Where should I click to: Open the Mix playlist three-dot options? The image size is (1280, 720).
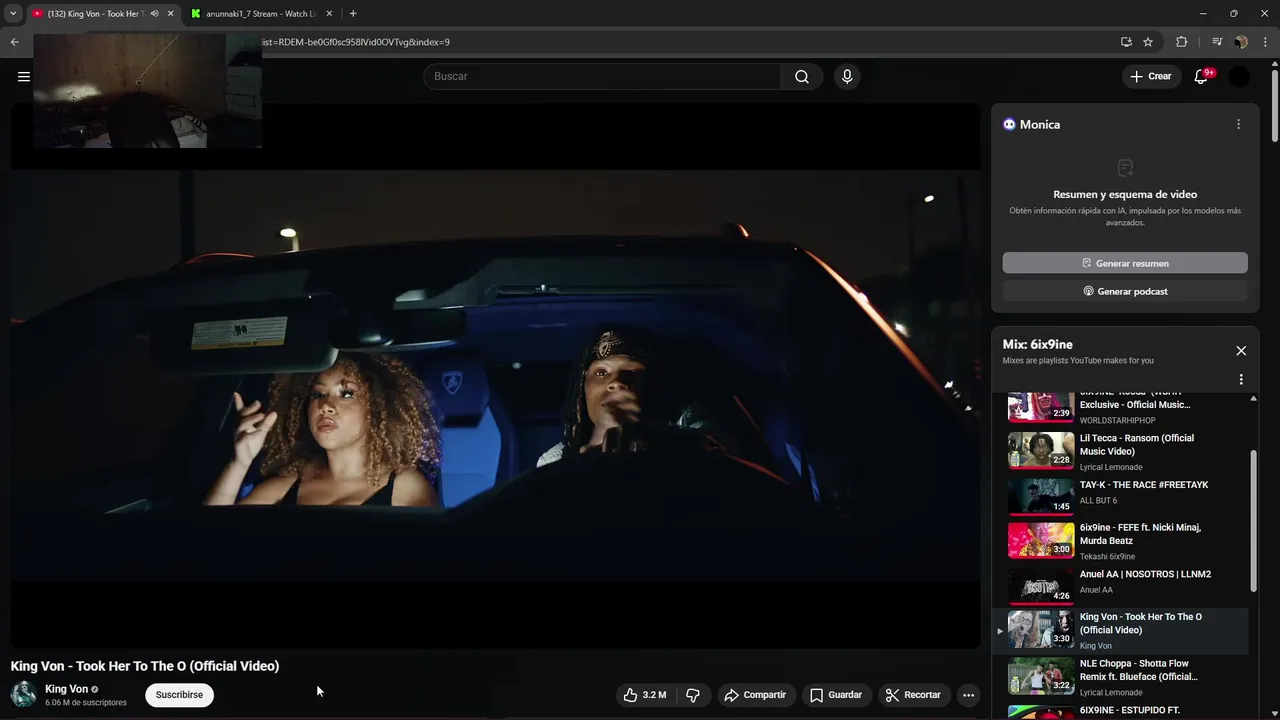pyautogui.click(x=1241, y=380)
